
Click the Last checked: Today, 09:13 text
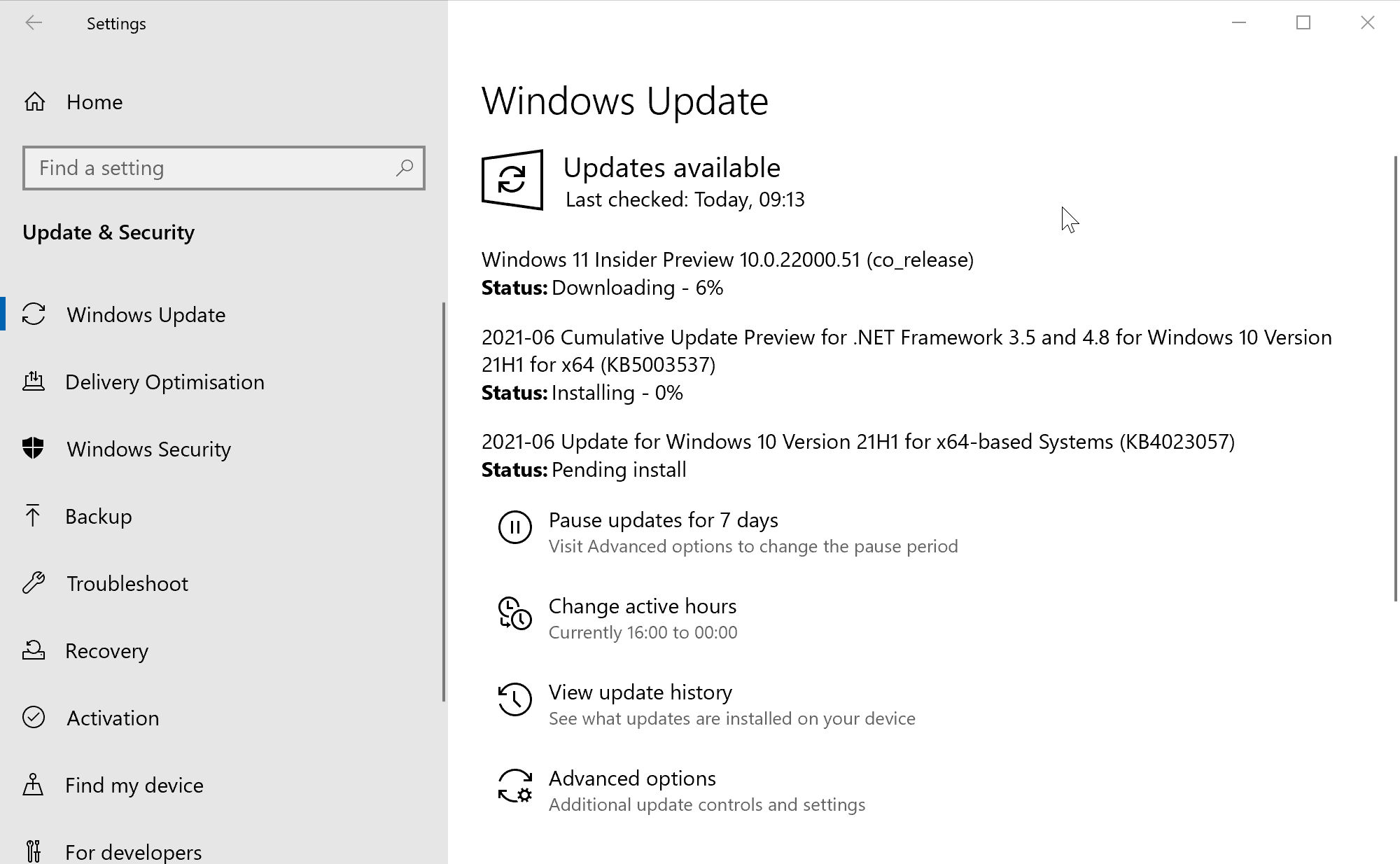[685, 200]
